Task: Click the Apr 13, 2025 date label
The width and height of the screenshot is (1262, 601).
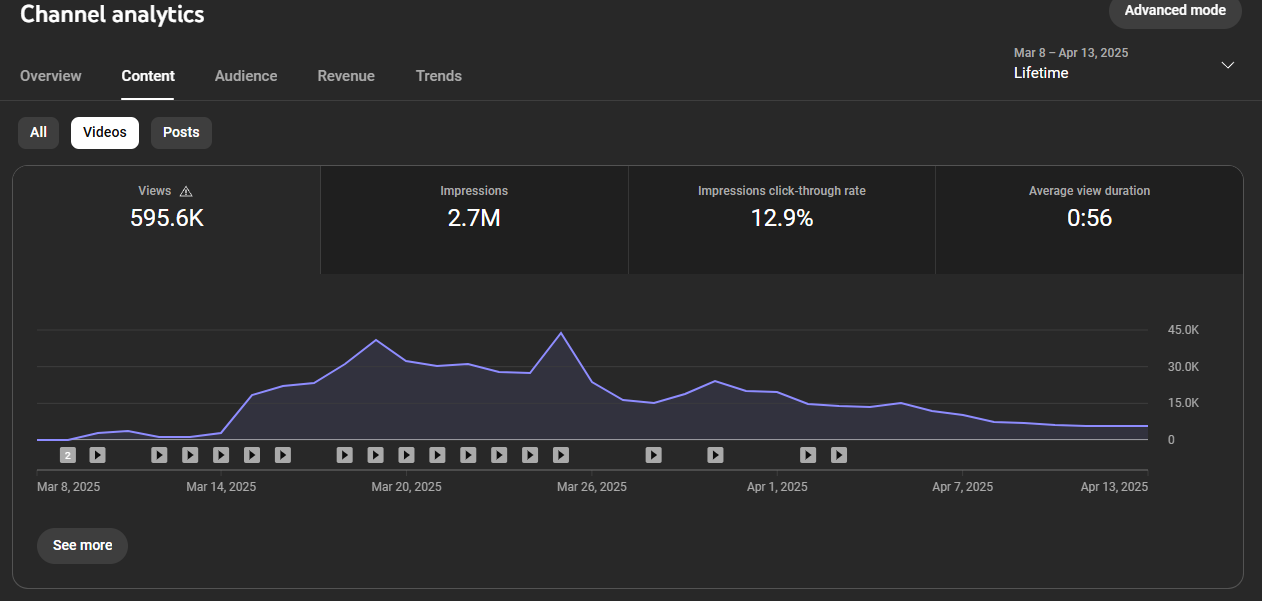Action: tap(1114, 487)
